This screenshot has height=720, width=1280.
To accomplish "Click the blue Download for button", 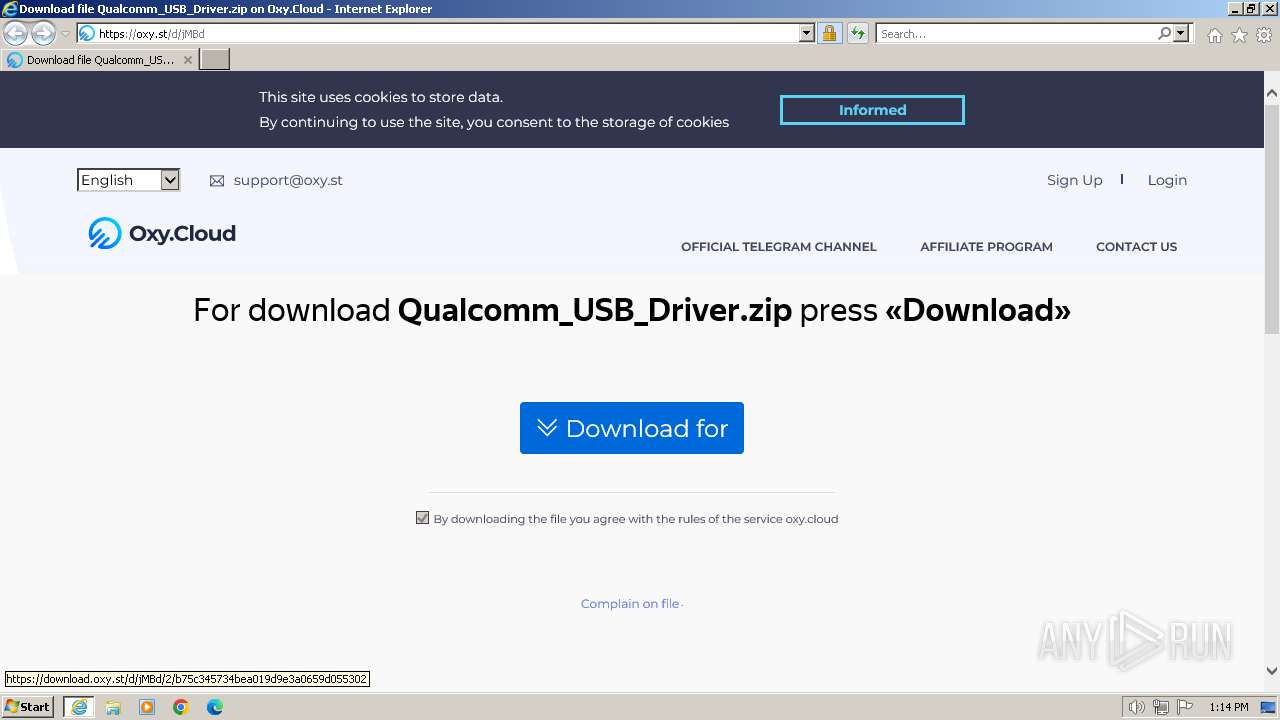I will pos(632,428).
